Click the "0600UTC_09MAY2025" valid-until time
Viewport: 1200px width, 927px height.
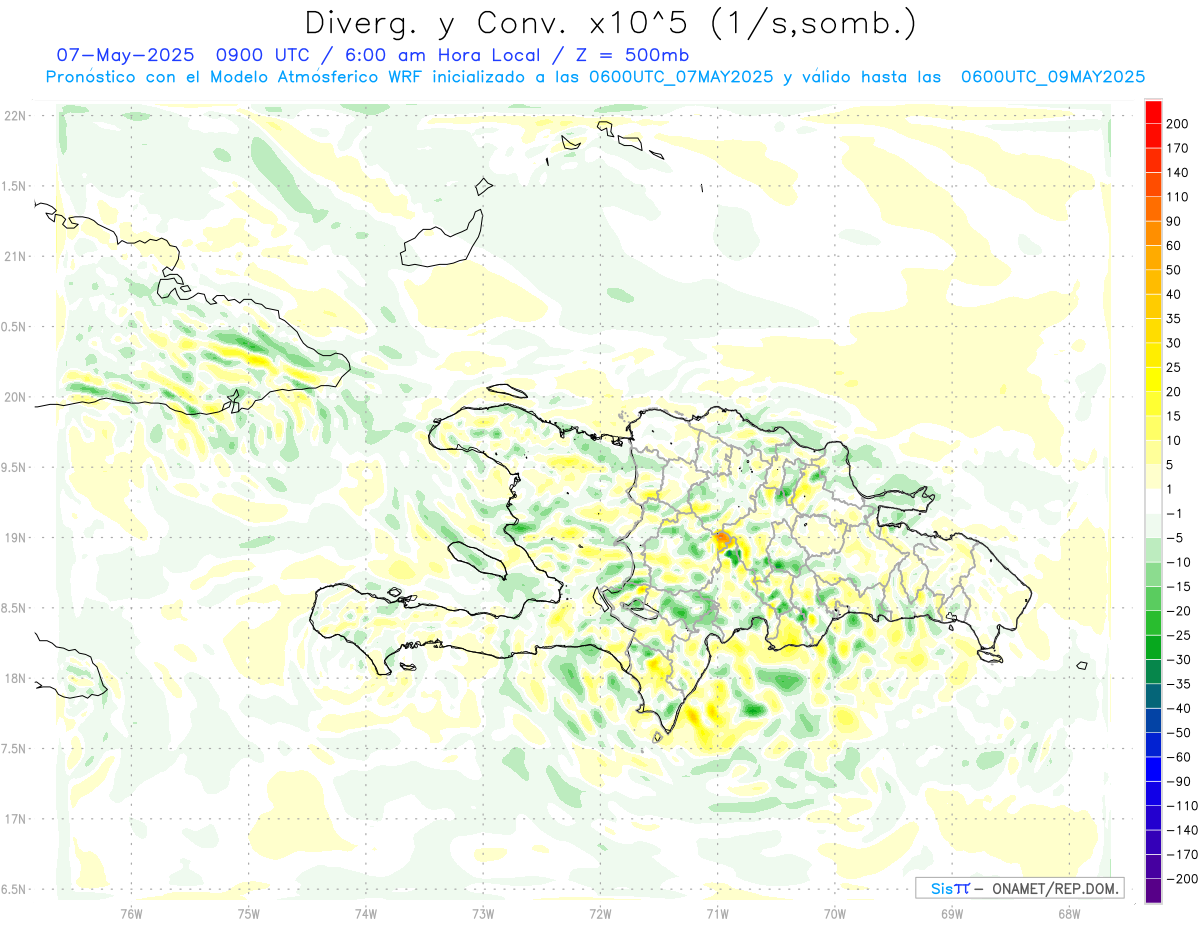(x=1053, y=77)
